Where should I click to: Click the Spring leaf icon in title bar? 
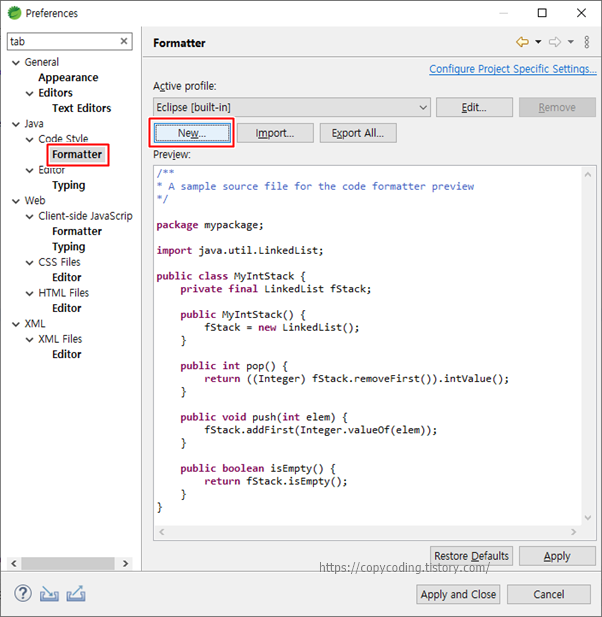coord(14,13)
